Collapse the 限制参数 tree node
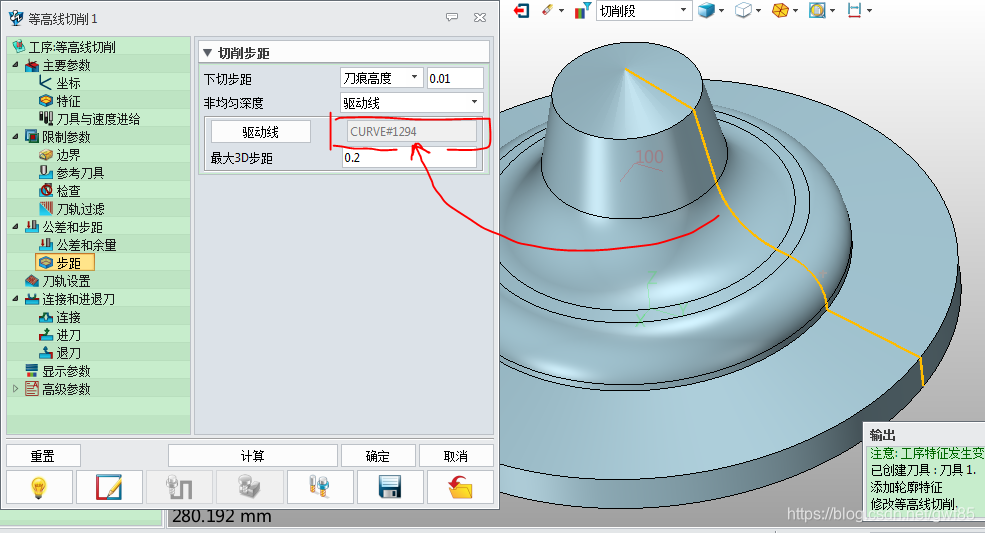Image resolution: width=985 pixels, height=533 pixels. (x=15, y=137)
